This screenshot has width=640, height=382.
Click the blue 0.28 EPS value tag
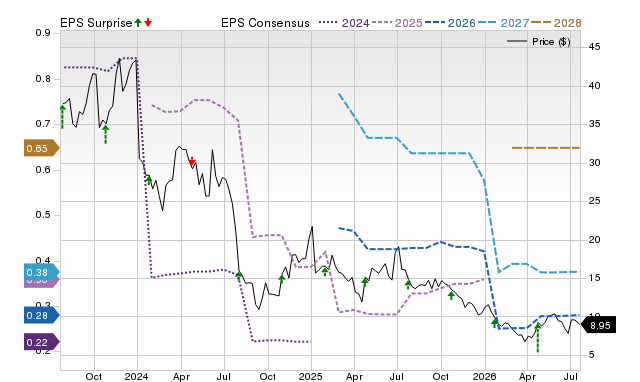pyautogui.click(x=42, y=315)
